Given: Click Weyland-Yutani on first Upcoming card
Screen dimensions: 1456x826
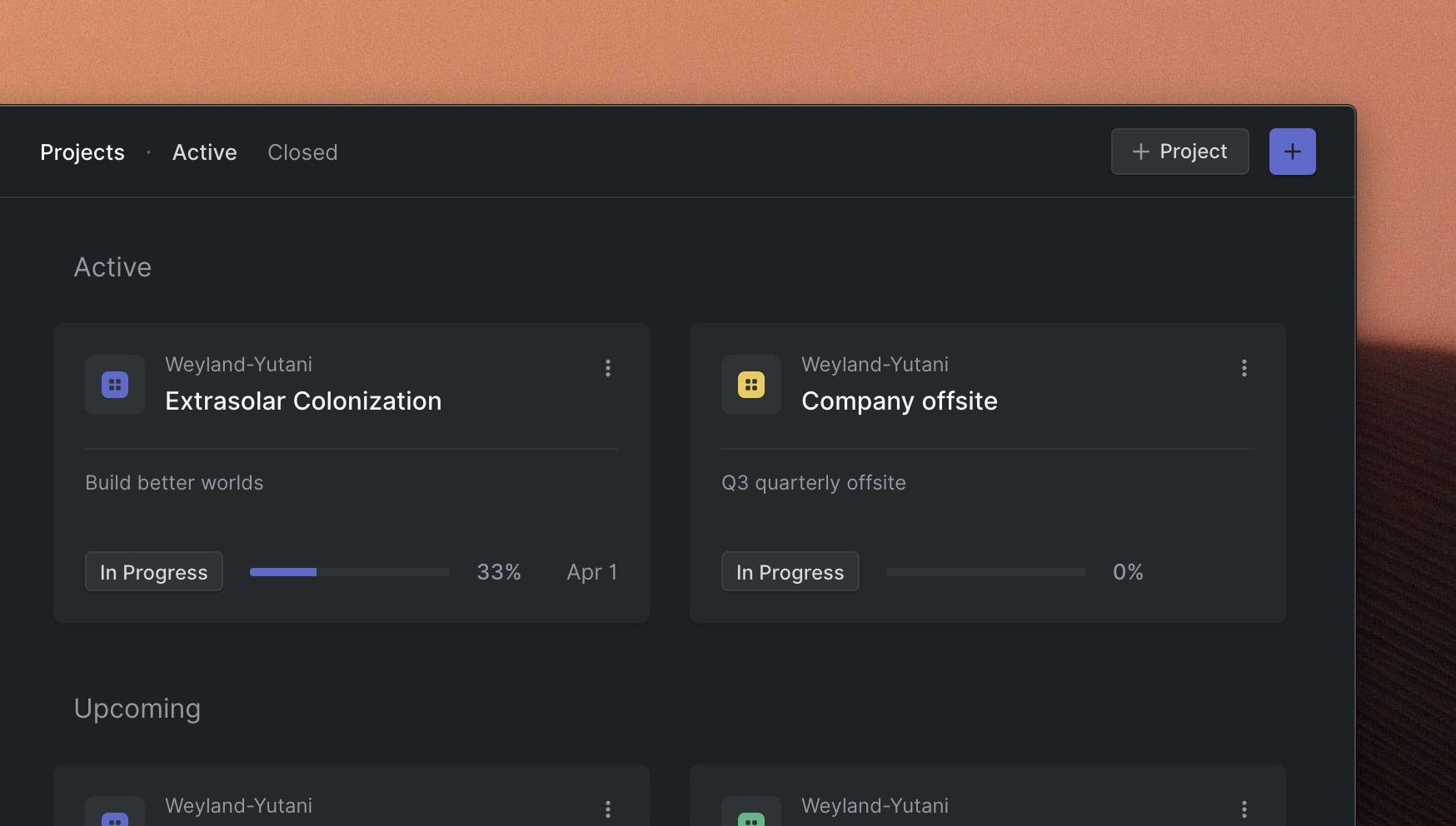Looking at the screenshot, I should pyautogui.click(x=239, y=806).
